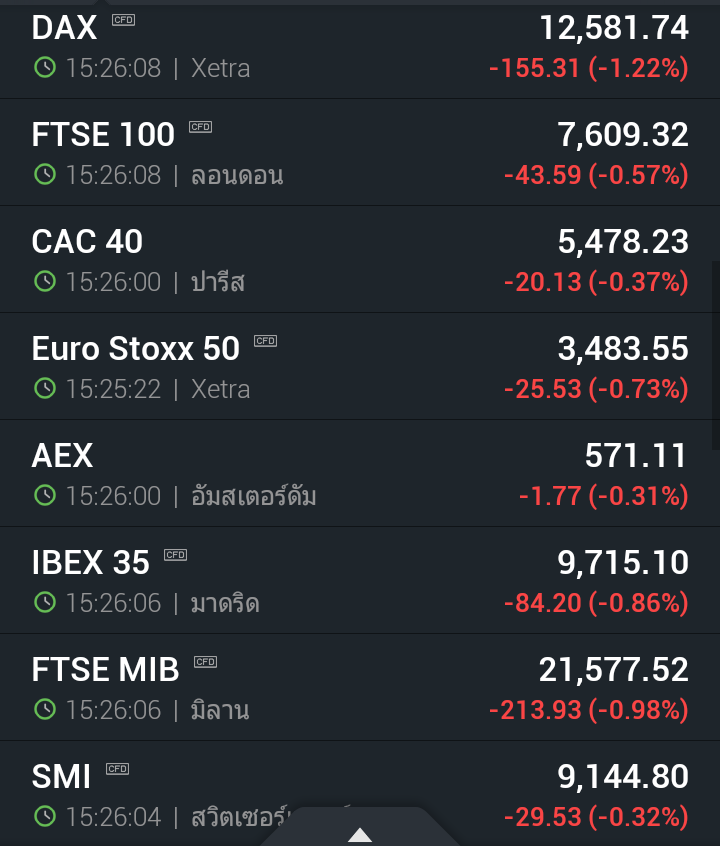Viewport: 720px width, 846px height.
Task: Click the CFD badge beside FTSE 100
Action: [x=200, y=127]
